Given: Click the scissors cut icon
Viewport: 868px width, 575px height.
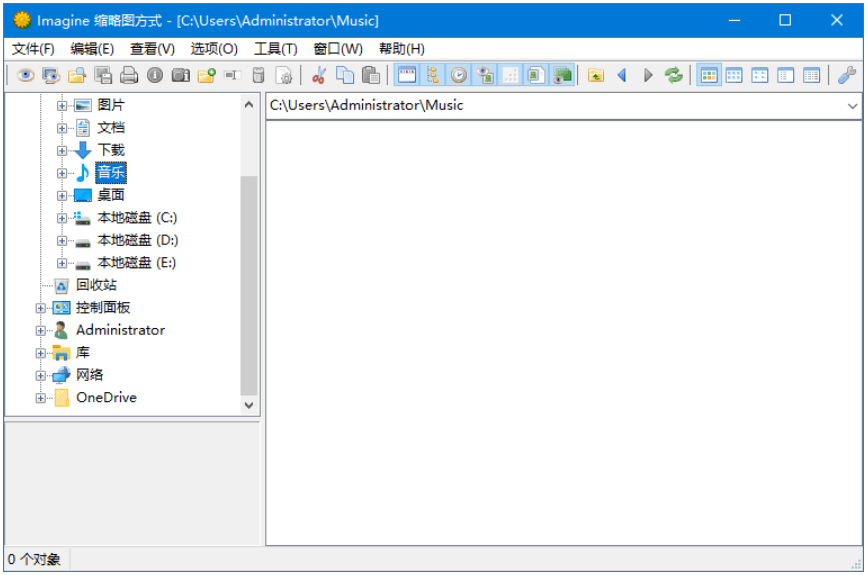Looking at the screenshot, I should tap(319, 75).
